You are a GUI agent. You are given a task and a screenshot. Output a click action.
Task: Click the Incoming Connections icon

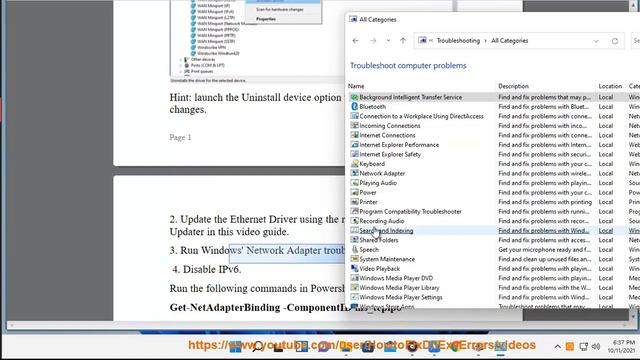point(354,126)
